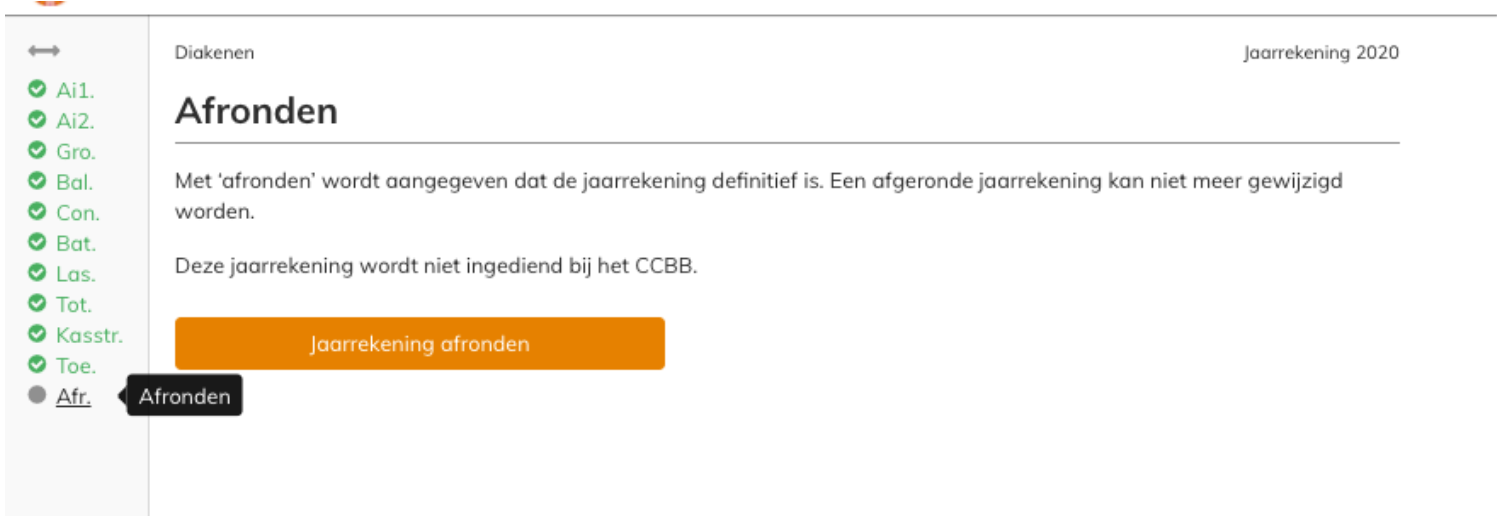The image size is (1510, 516).
Task: Click the green checkmark icon beside Gro.
Action: (37, 151)
